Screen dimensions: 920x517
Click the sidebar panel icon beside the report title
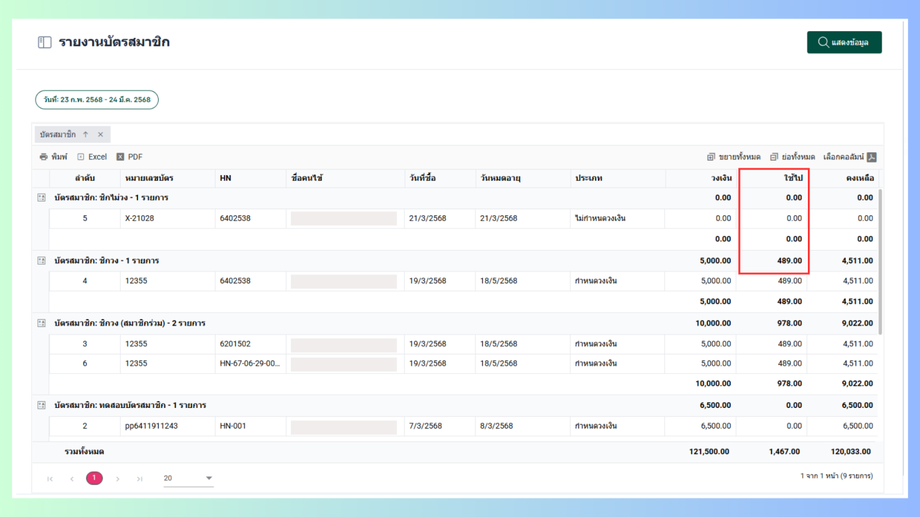[45, 43]
